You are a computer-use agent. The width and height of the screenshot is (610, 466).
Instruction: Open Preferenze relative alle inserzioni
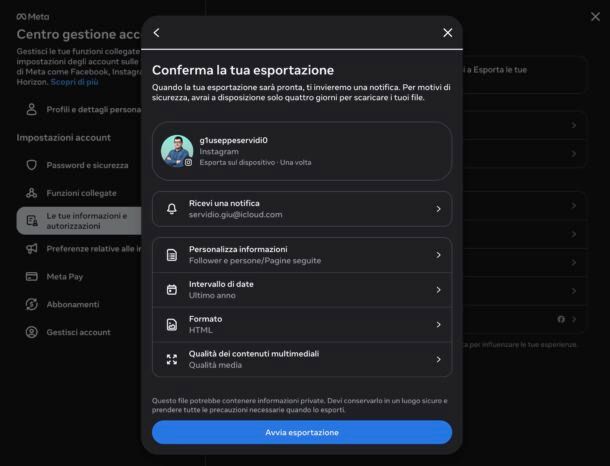pos(79,249)
